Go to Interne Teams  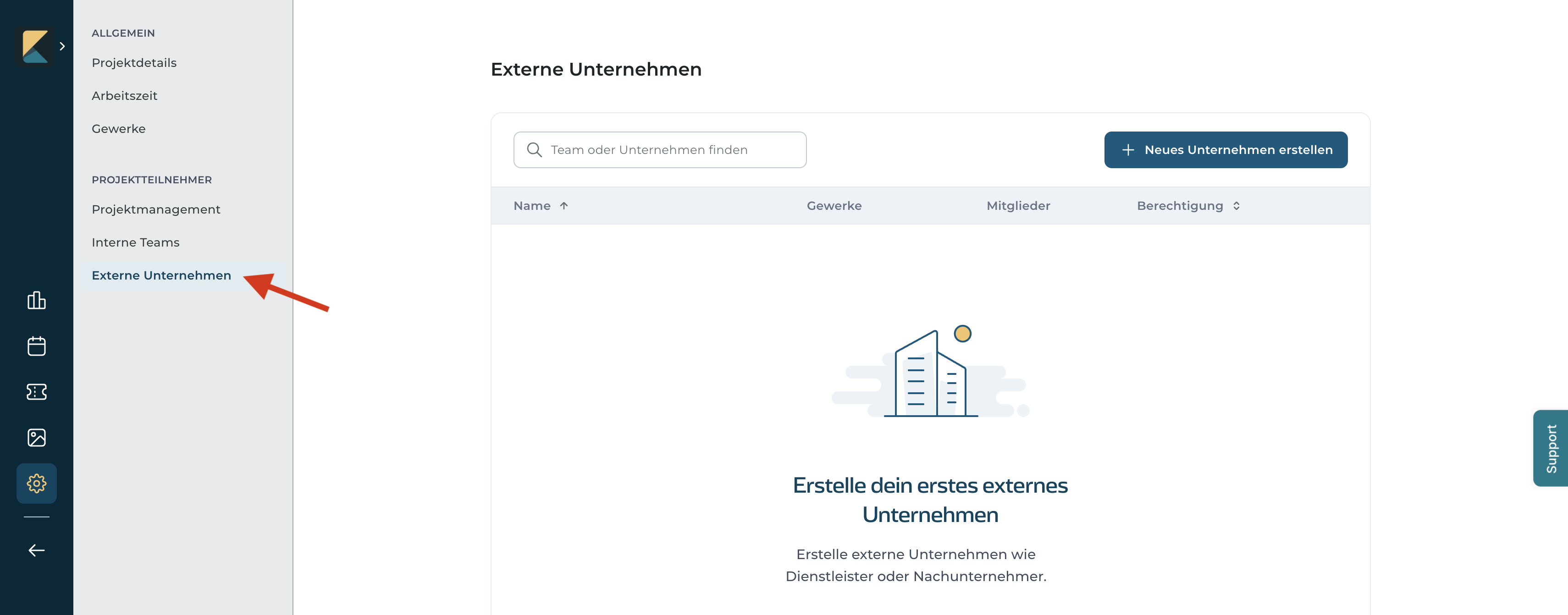135,242
